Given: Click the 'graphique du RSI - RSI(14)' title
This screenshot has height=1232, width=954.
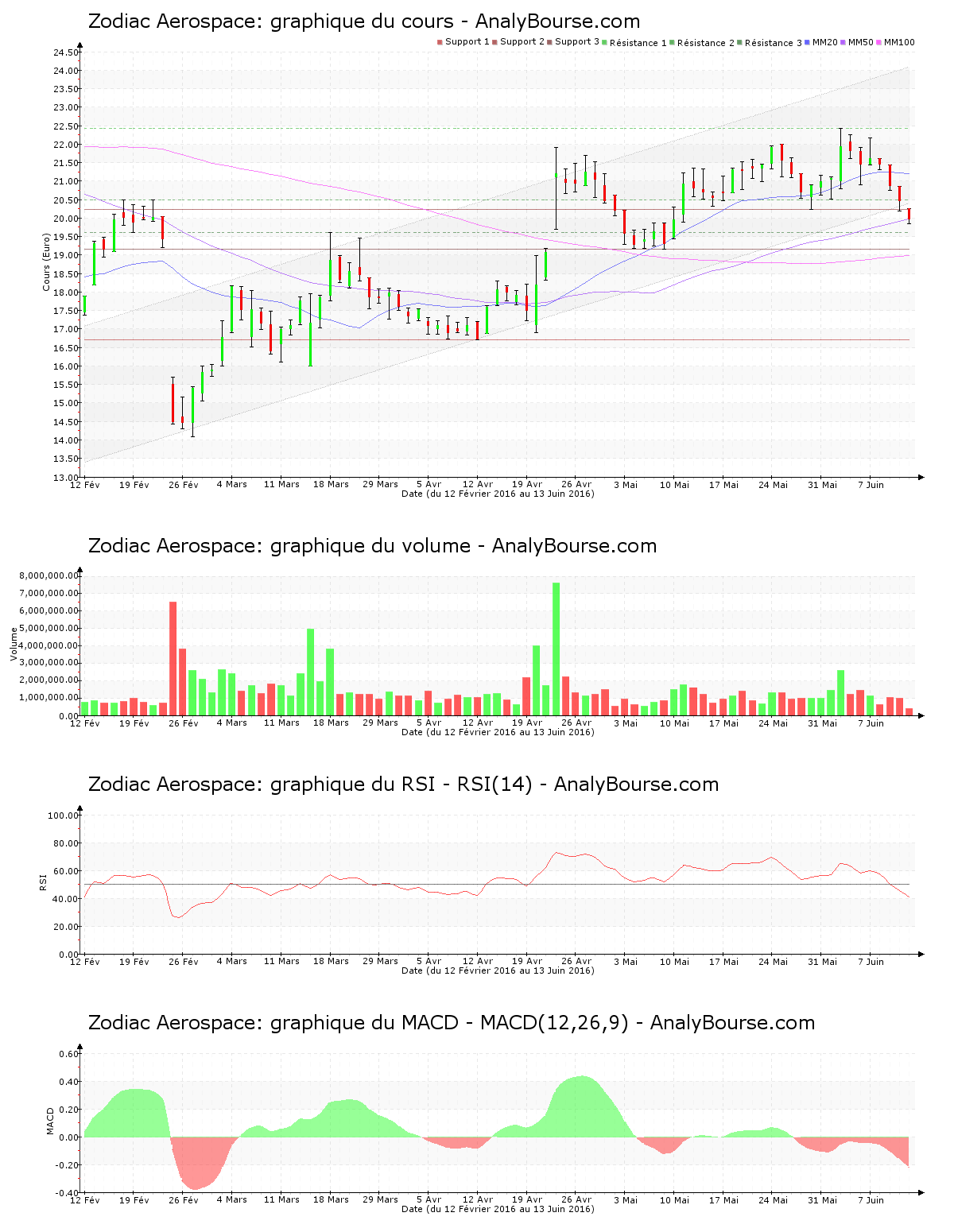Looking at the screenshot, I should [x=403, y=785].
